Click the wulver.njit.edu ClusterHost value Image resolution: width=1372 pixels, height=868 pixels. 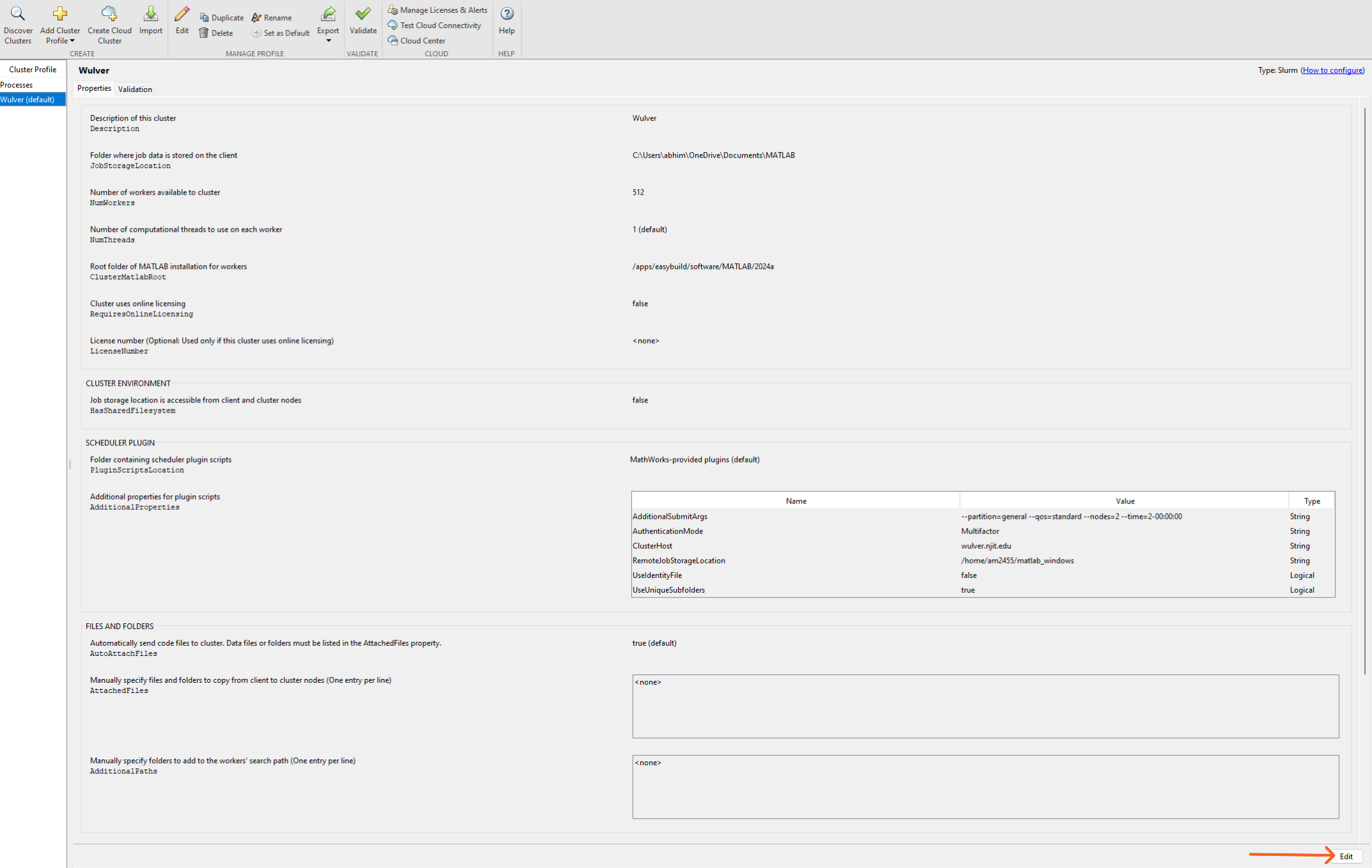[x=986, y=545]
